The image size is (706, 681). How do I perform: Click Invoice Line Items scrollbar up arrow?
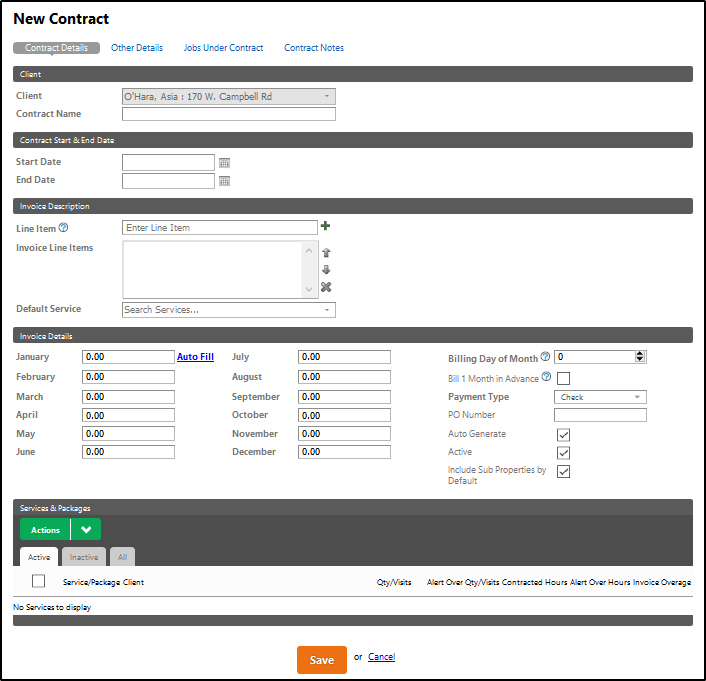(309, 250)
